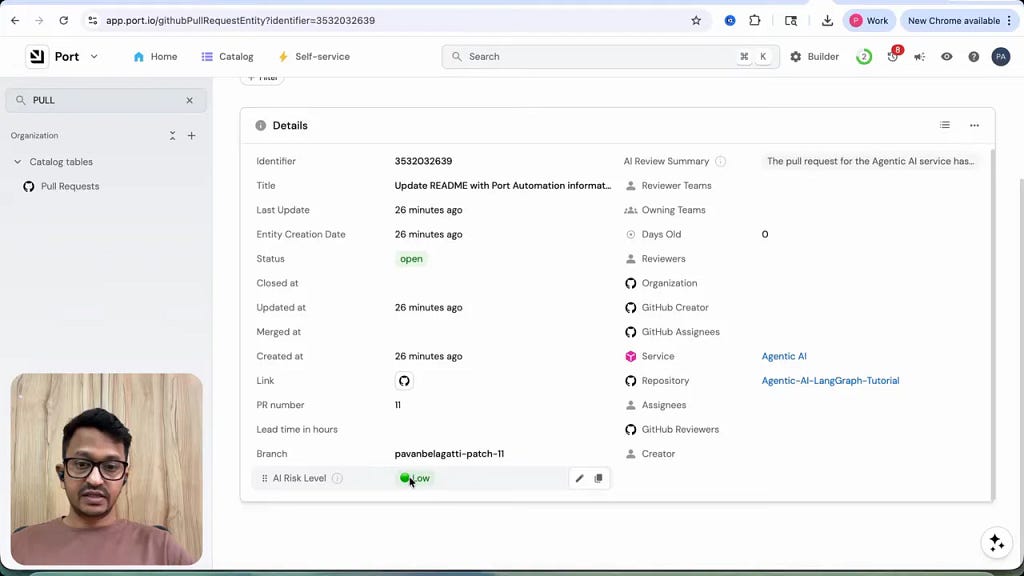The image size is (1024, 576).
Task: Focus the global Search field
Action: [610, 57]
